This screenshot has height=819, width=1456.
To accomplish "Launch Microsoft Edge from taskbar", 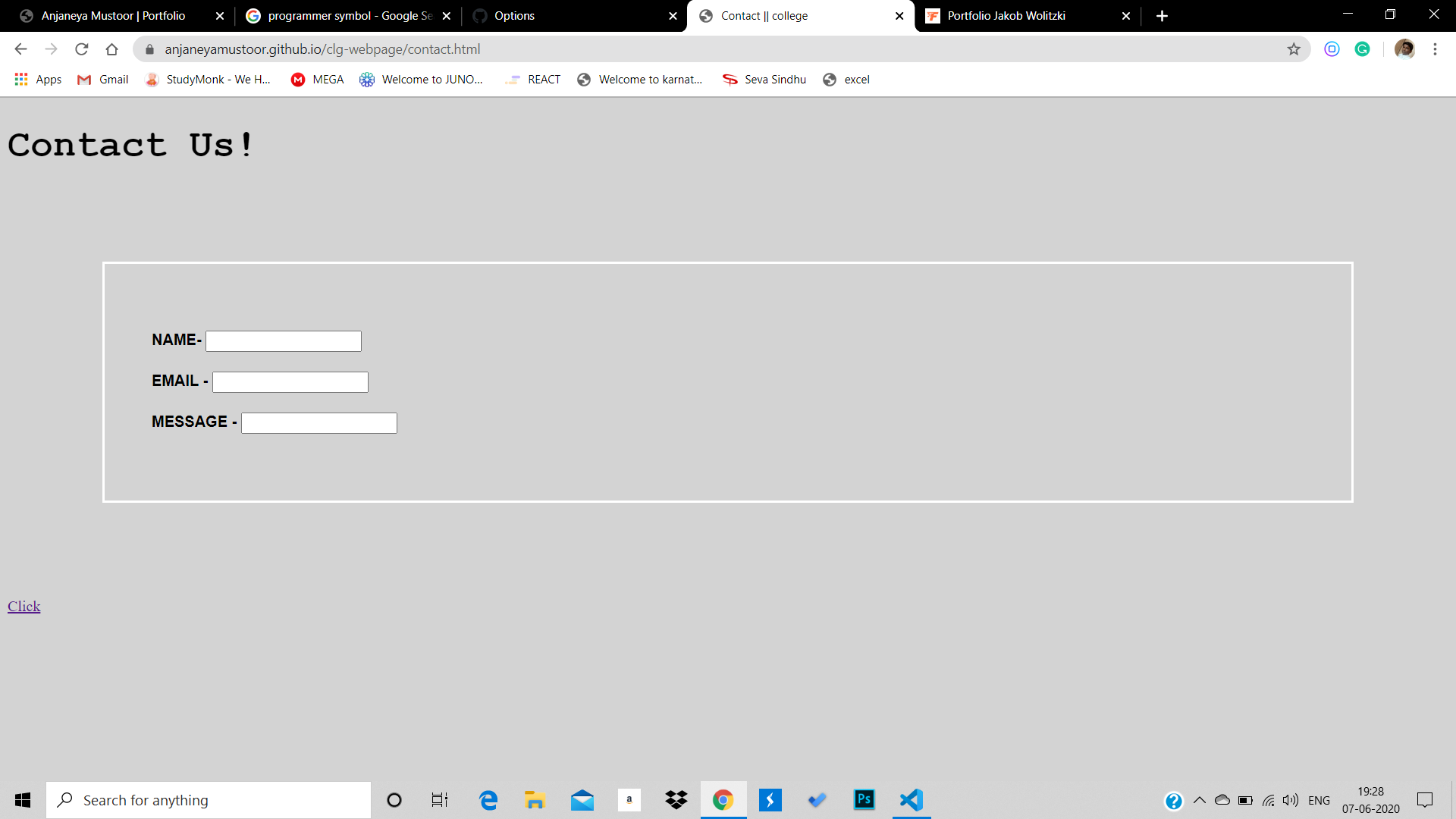I will (x=488, y=800).
